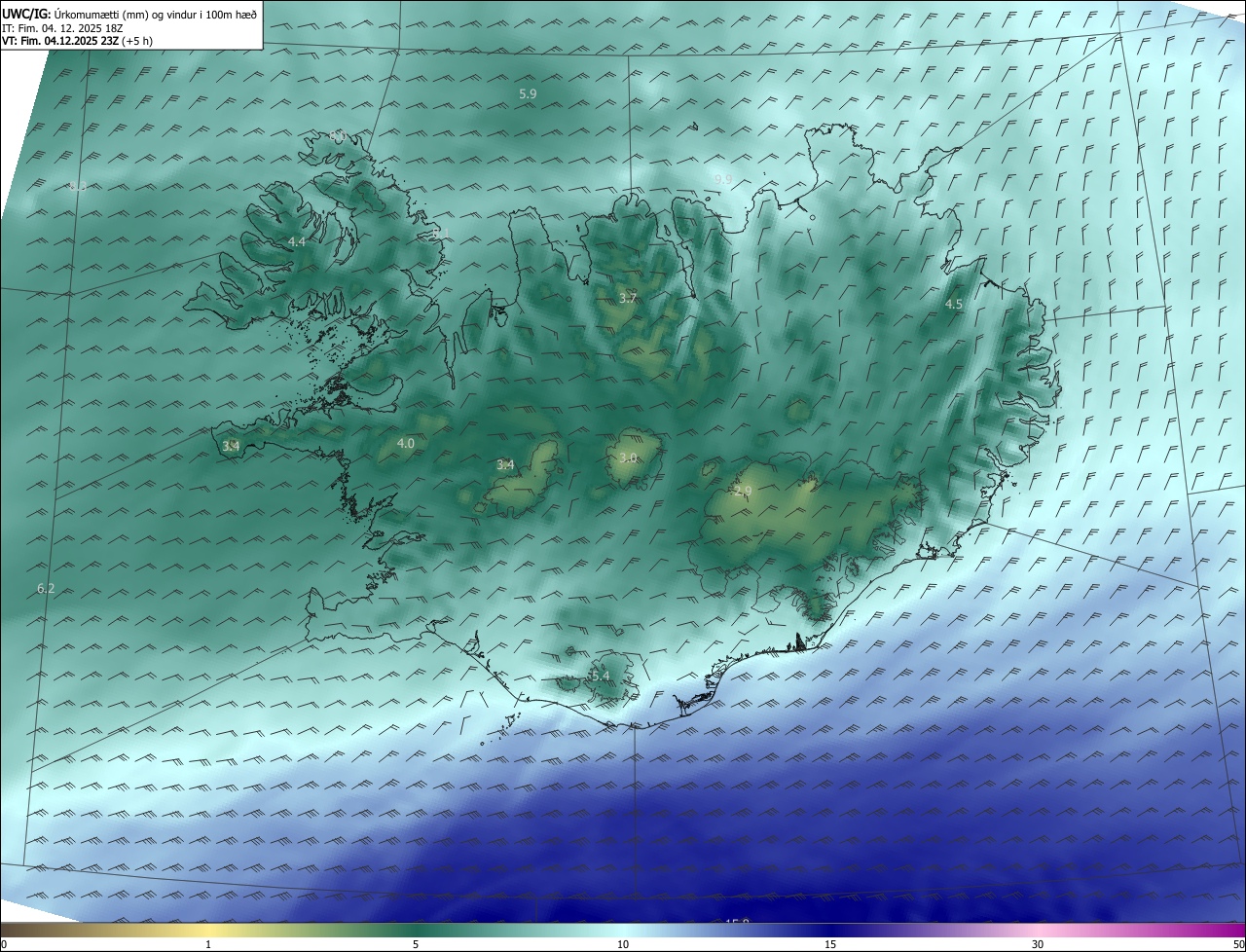Click the 6.2 value label over the sea
This screenshot has height=952, width=1246.
[x=46, y=589]
